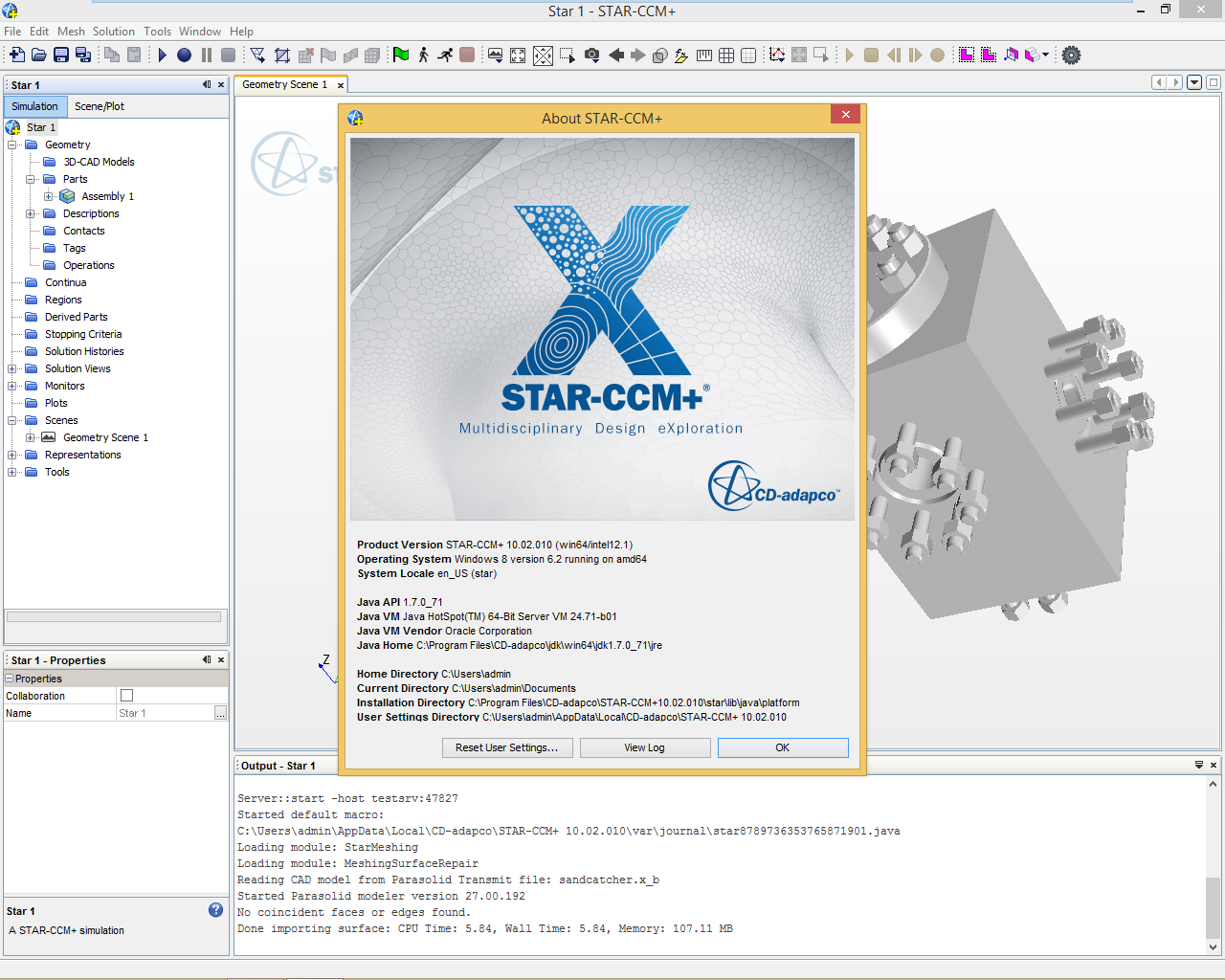This screenshot has height=980, width=1225.
Task: Open the Solution menu
Action: tap(114, 32)
